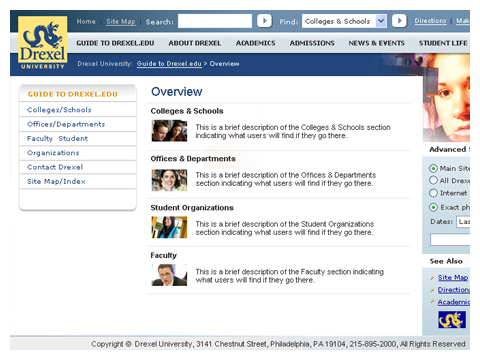Viewport: 480px width, 360px height.
Task: Open Contact Drexel in the sidebar
Action: tap(55, 167)
